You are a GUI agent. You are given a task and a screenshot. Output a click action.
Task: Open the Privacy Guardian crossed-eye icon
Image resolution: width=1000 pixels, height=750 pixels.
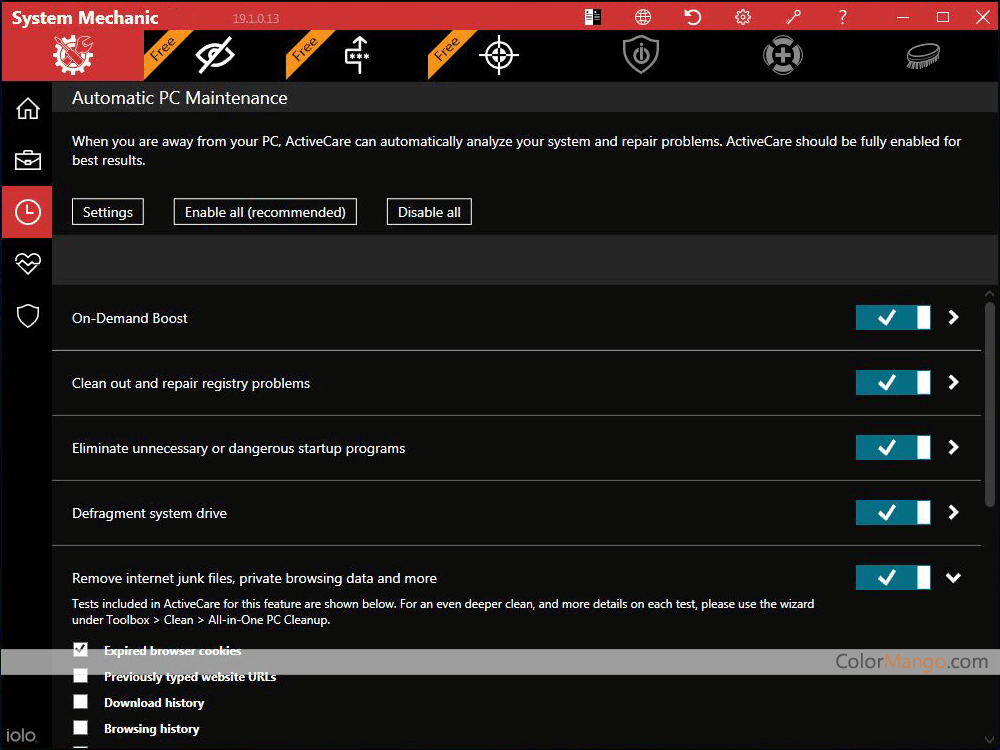(x=214, y=56)
